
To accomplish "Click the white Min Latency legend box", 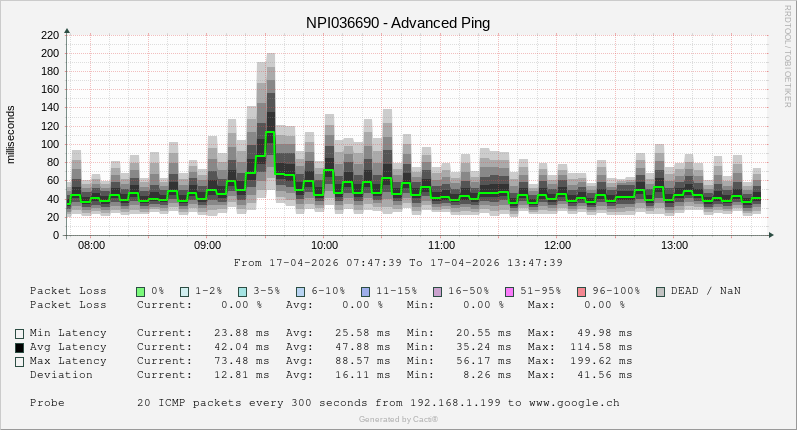I will click(19, 334).
